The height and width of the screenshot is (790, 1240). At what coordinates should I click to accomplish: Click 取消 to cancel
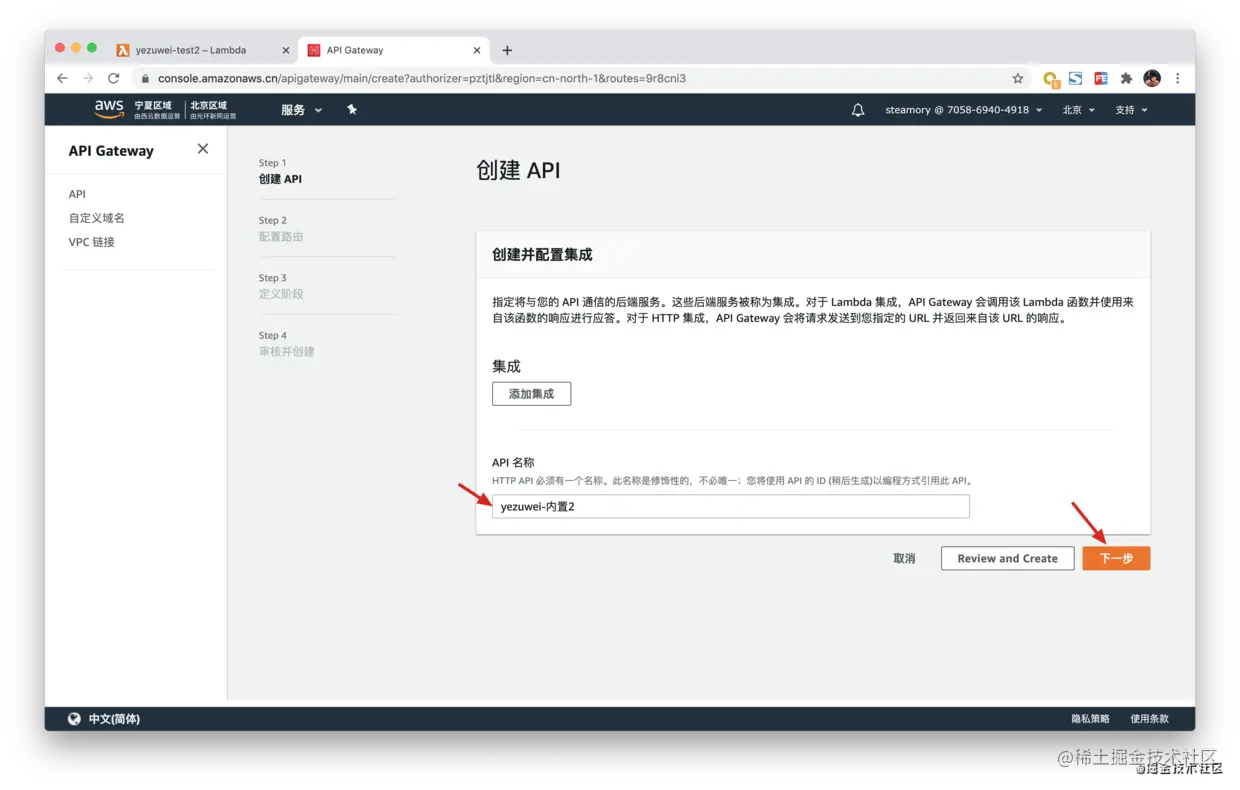pyautogui.click(x=904, y=559)
